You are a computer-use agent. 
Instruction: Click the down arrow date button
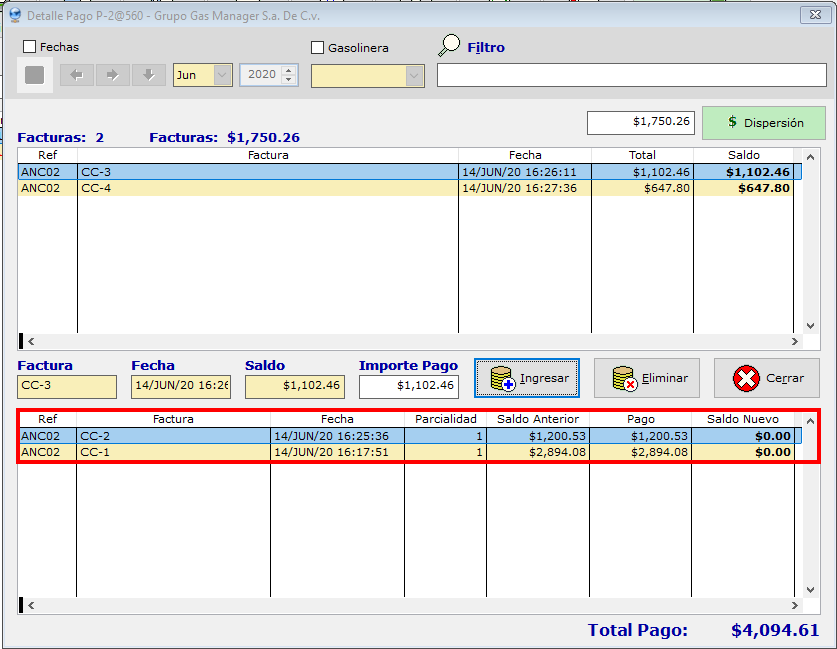(x=148, y=75)
